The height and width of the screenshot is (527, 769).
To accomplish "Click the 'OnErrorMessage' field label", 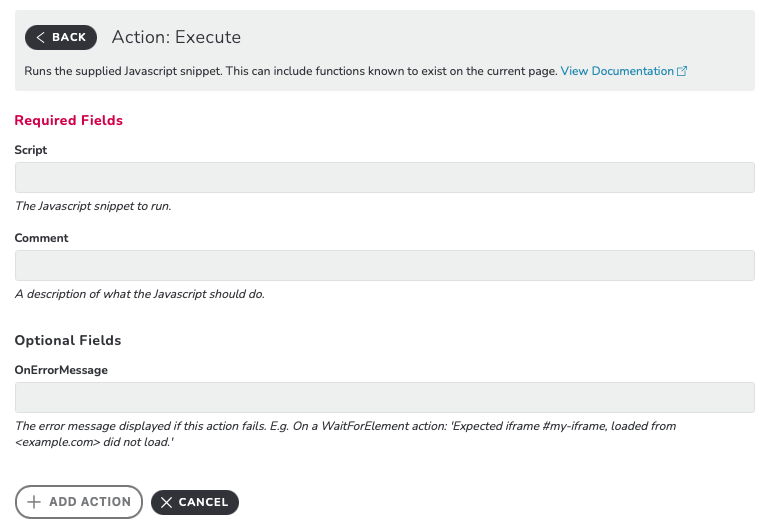I will (x=61, y=370).
